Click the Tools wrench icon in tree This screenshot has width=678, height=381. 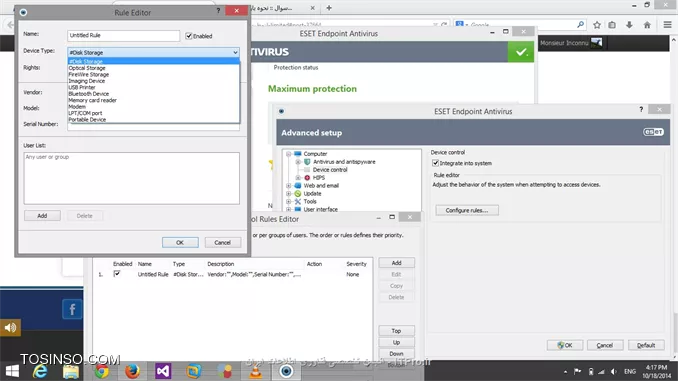[x=297, y=202]
